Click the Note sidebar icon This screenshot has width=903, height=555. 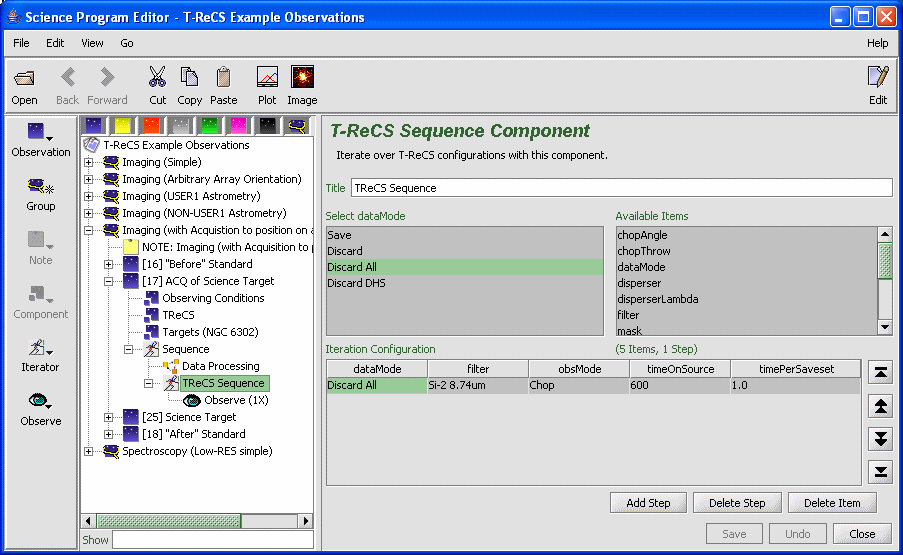pyautogui.click(x=40, y=240)
